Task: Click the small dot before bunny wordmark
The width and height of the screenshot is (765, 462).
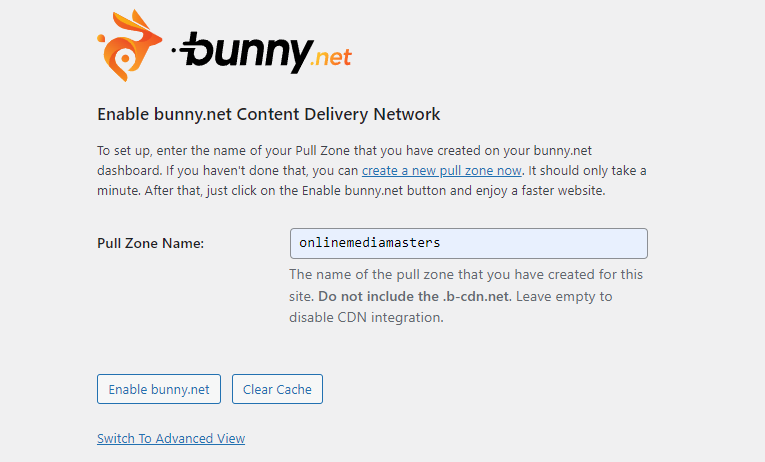Action: (x=174, y=50)
